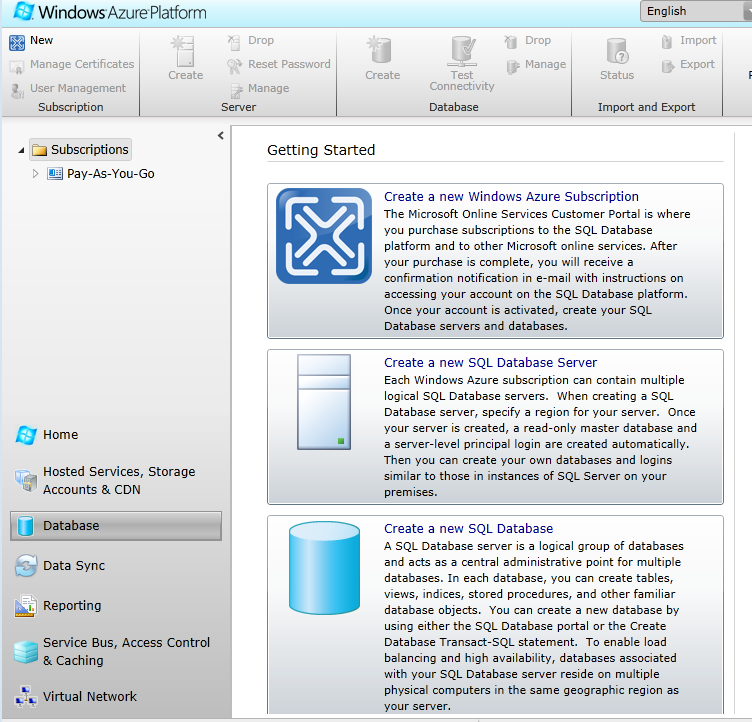The width and height of the screenshot is (752, 722).
Task: Click the Windows Azure Platform logo
Action: click(x=110, y=12)
